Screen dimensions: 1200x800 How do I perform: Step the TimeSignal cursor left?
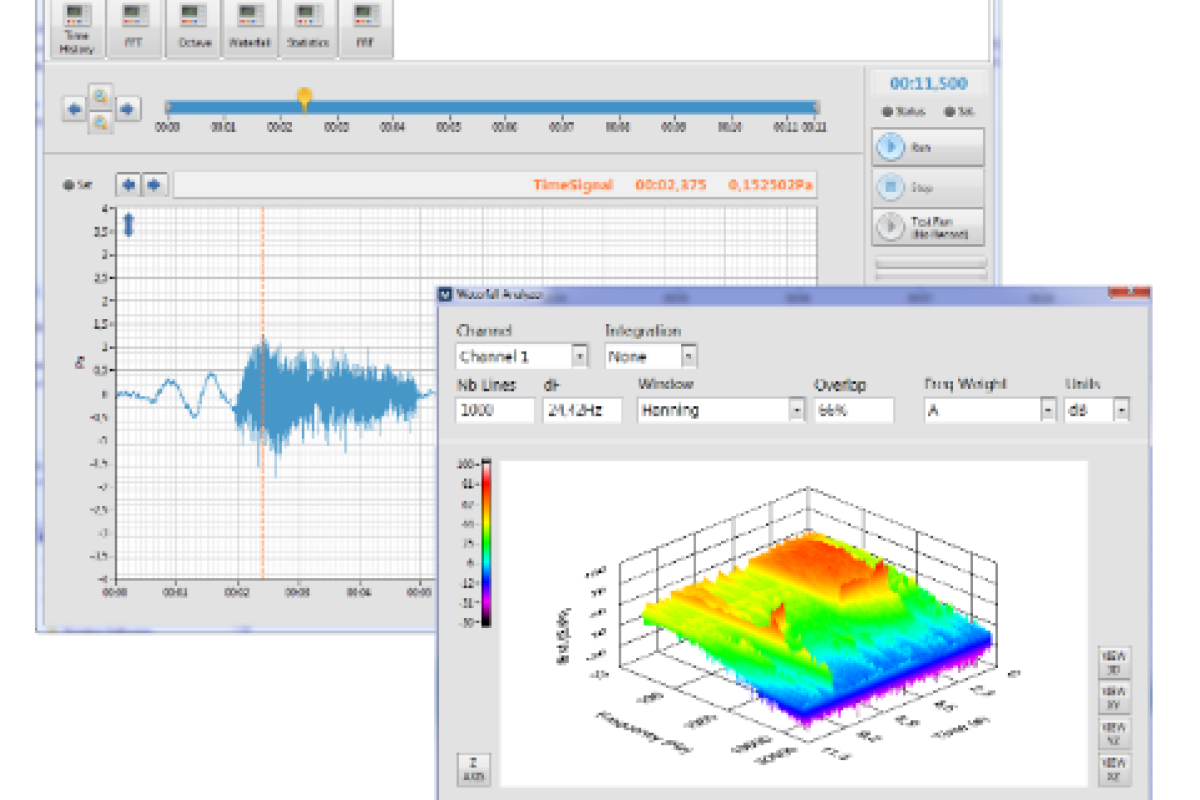(128, 184)
